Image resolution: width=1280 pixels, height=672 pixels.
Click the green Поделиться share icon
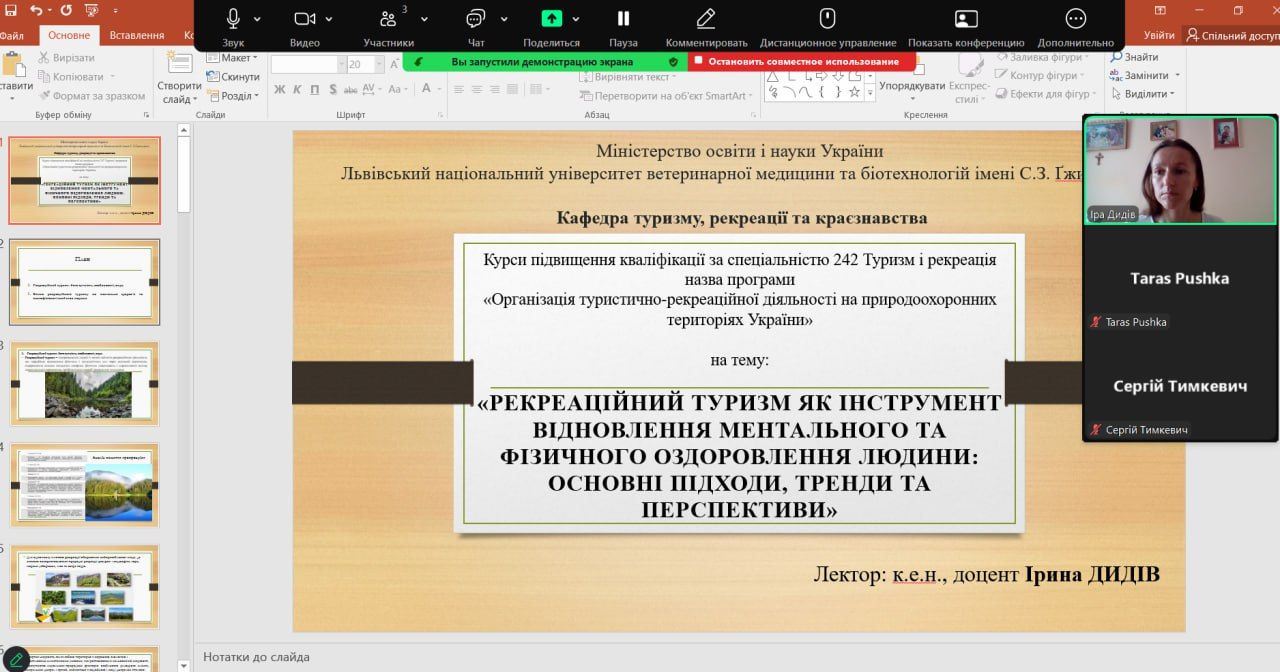coord(551,19)
